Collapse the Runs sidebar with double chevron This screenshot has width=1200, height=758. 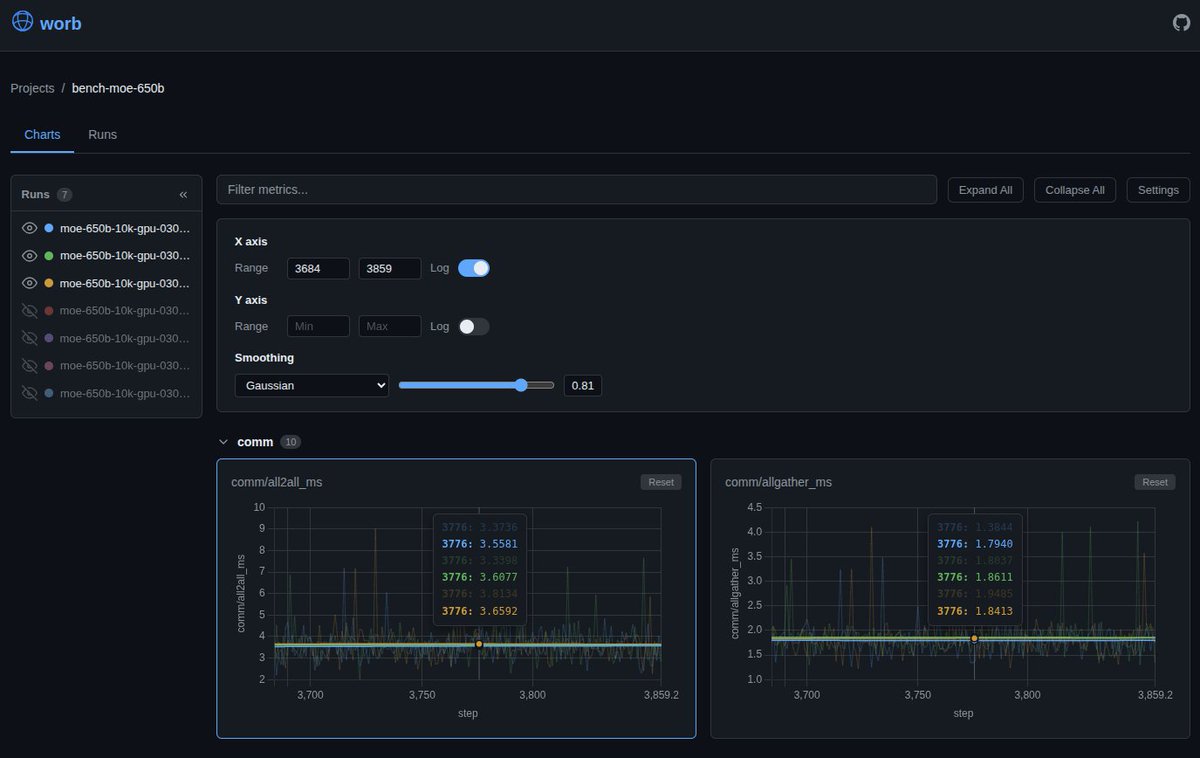pyautogui.click(x=183, y=194)
